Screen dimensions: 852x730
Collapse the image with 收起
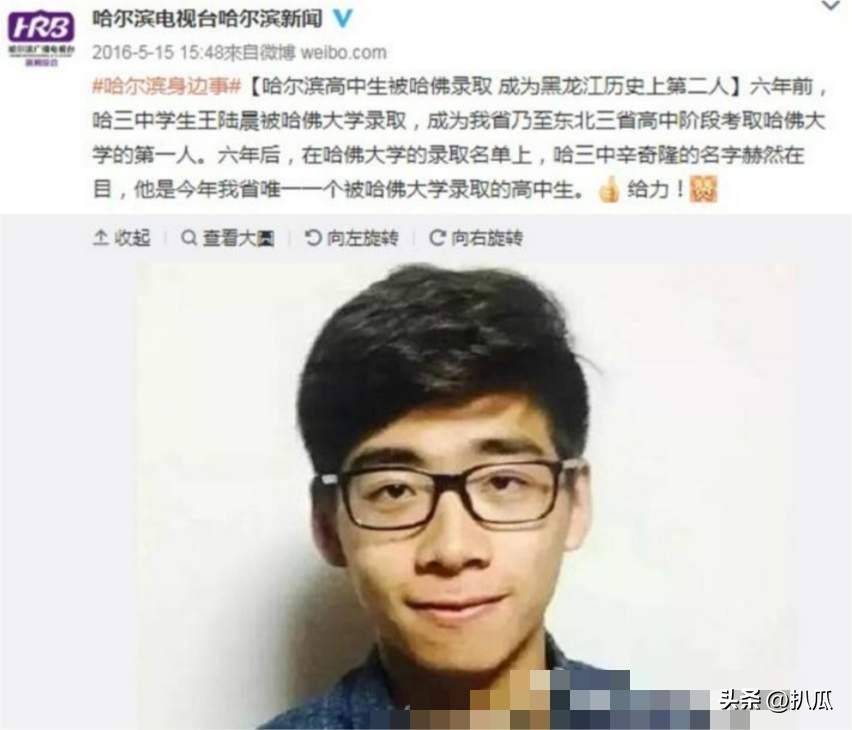tap(122, 238)
